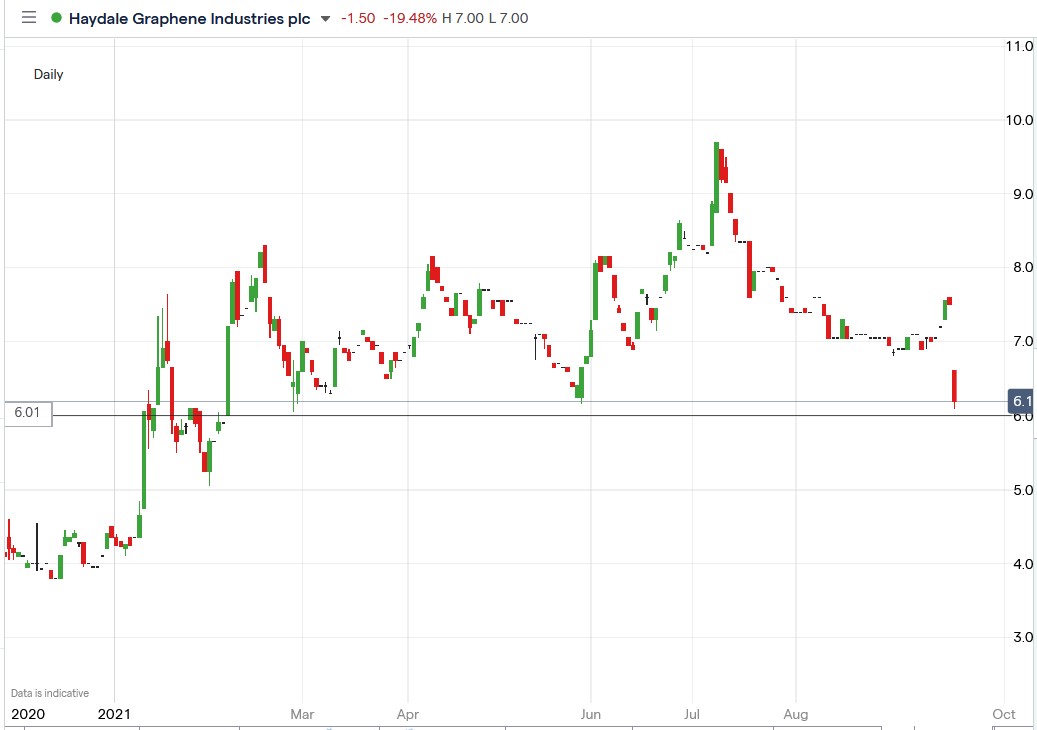Click the 10.0 price axis label

(x=1019, y=120)
